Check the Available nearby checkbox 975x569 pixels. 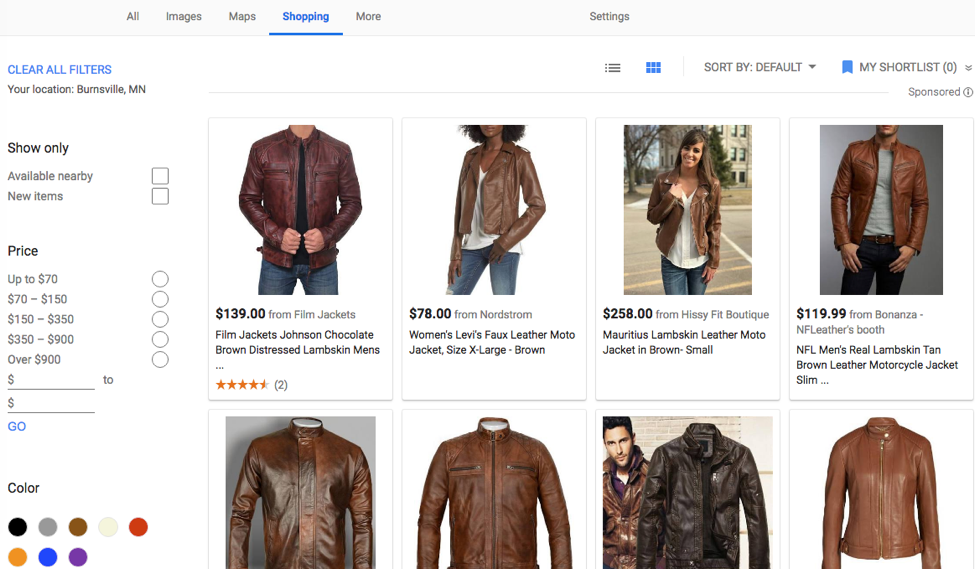coord(160,176)
